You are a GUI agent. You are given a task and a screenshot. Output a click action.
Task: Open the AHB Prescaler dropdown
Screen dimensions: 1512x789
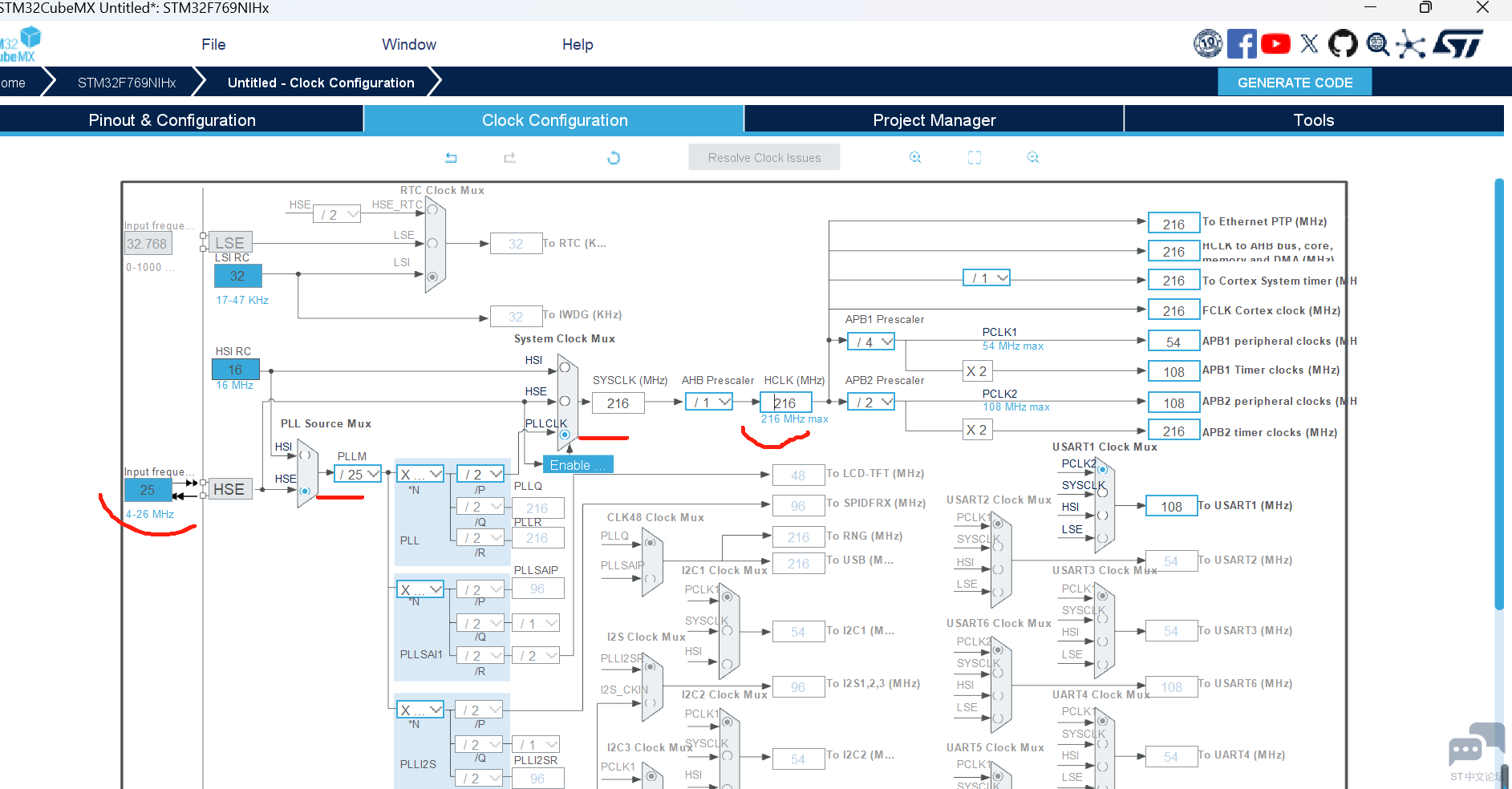tap(709, 403)
